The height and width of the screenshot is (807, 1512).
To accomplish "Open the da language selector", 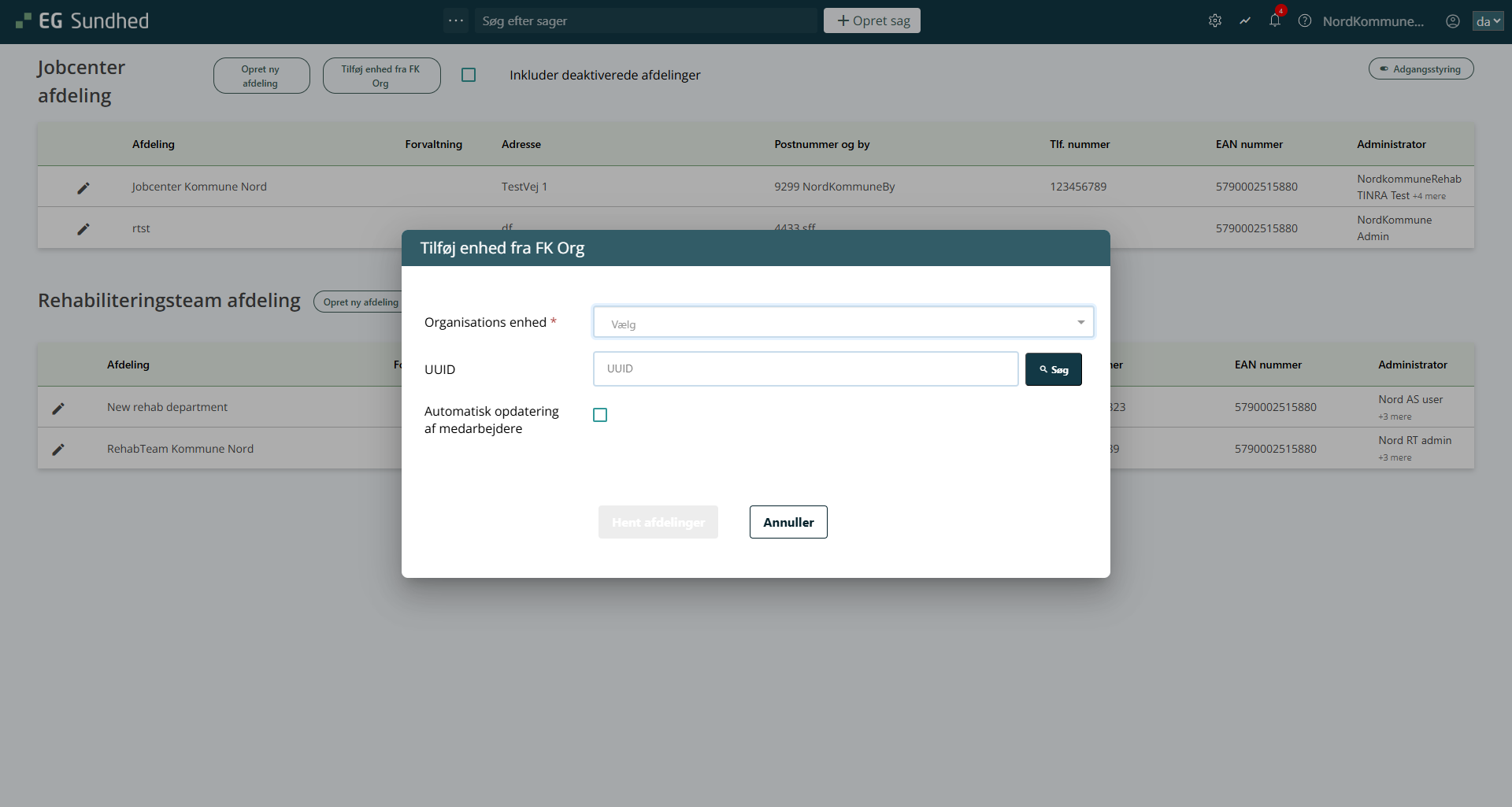I will (1488, 21).
